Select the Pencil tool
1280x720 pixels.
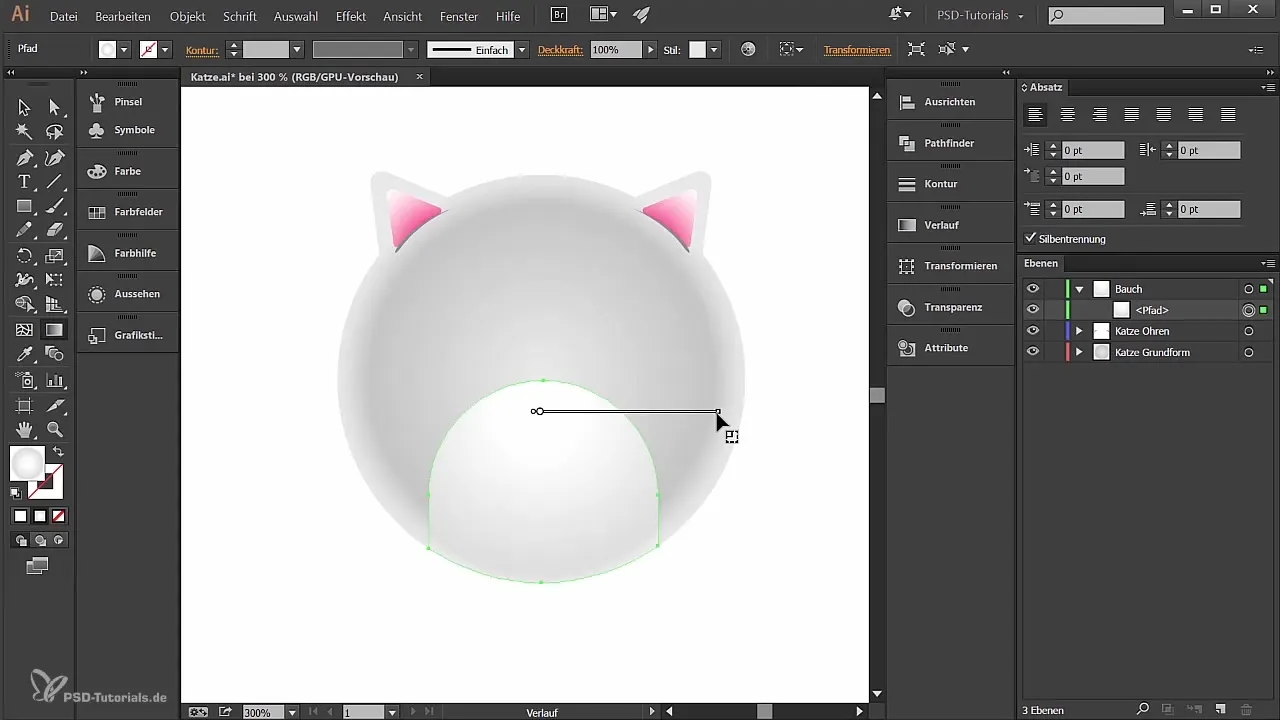click(x=24, y=231)
